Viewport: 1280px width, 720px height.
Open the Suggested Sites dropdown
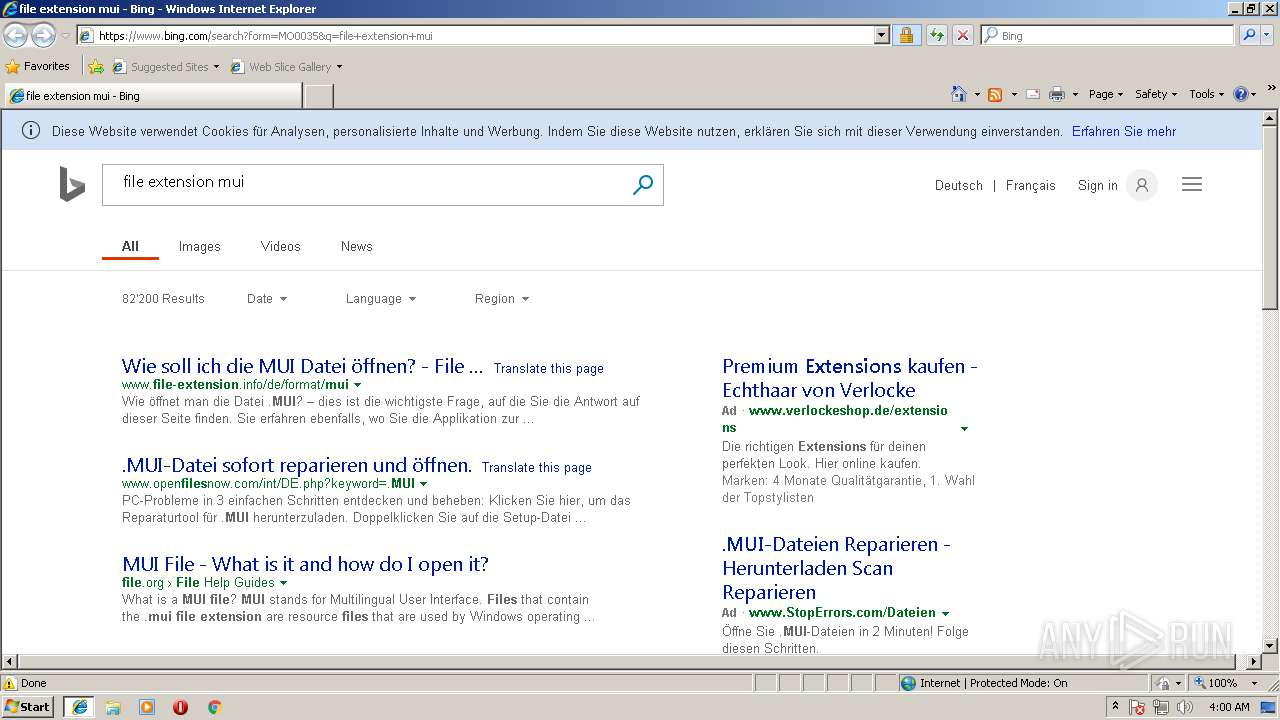point(216,67)
